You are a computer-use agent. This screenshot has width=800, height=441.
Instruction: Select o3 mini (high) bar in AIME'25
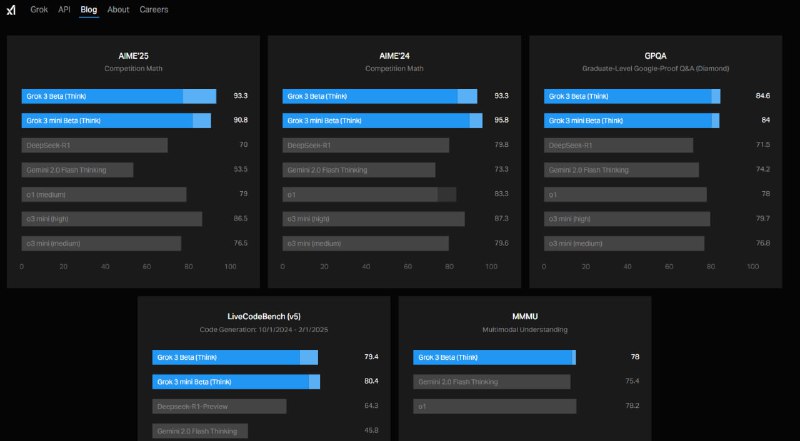(x=112, y=219)
